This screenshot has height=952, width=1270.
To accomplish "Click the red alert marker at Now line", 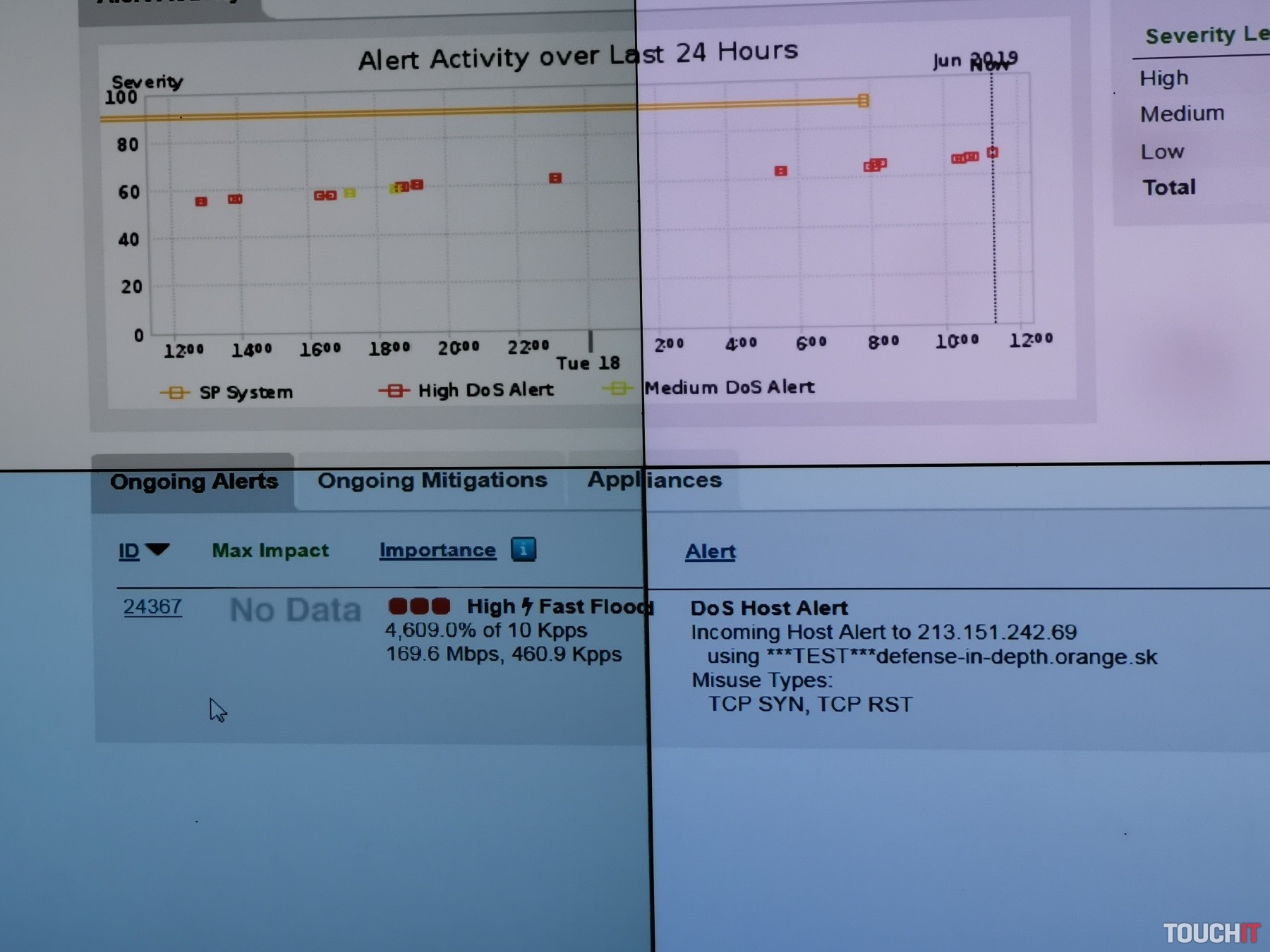I will (992, 152).
